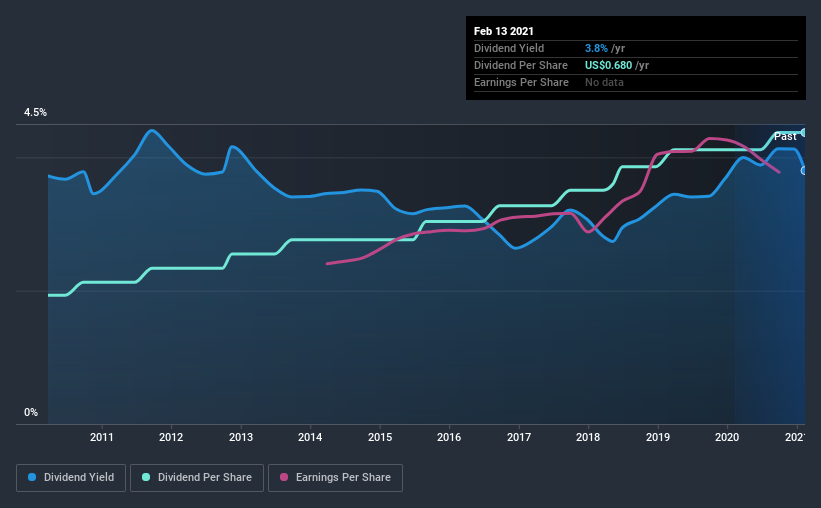The width and height of the screenshot is (821, 508).
Task: Click the 3.8% dividend yield value
Action: point(596,48)
